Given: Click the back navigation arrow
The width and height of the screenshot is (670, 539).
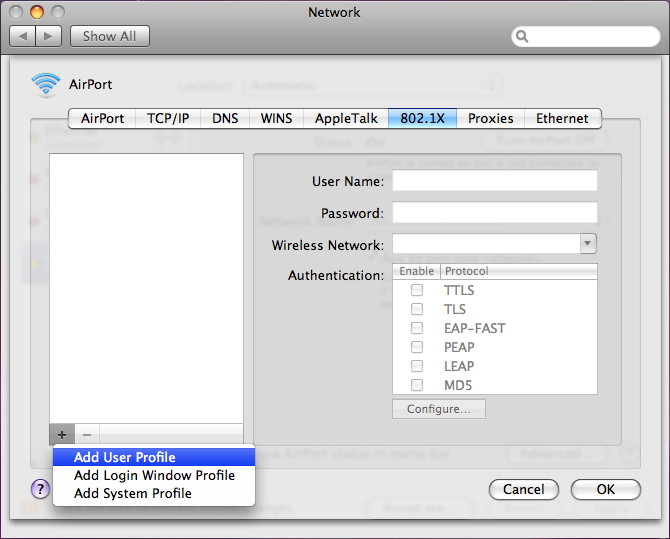Looking at the screenshot, I should tap(23, 36).
